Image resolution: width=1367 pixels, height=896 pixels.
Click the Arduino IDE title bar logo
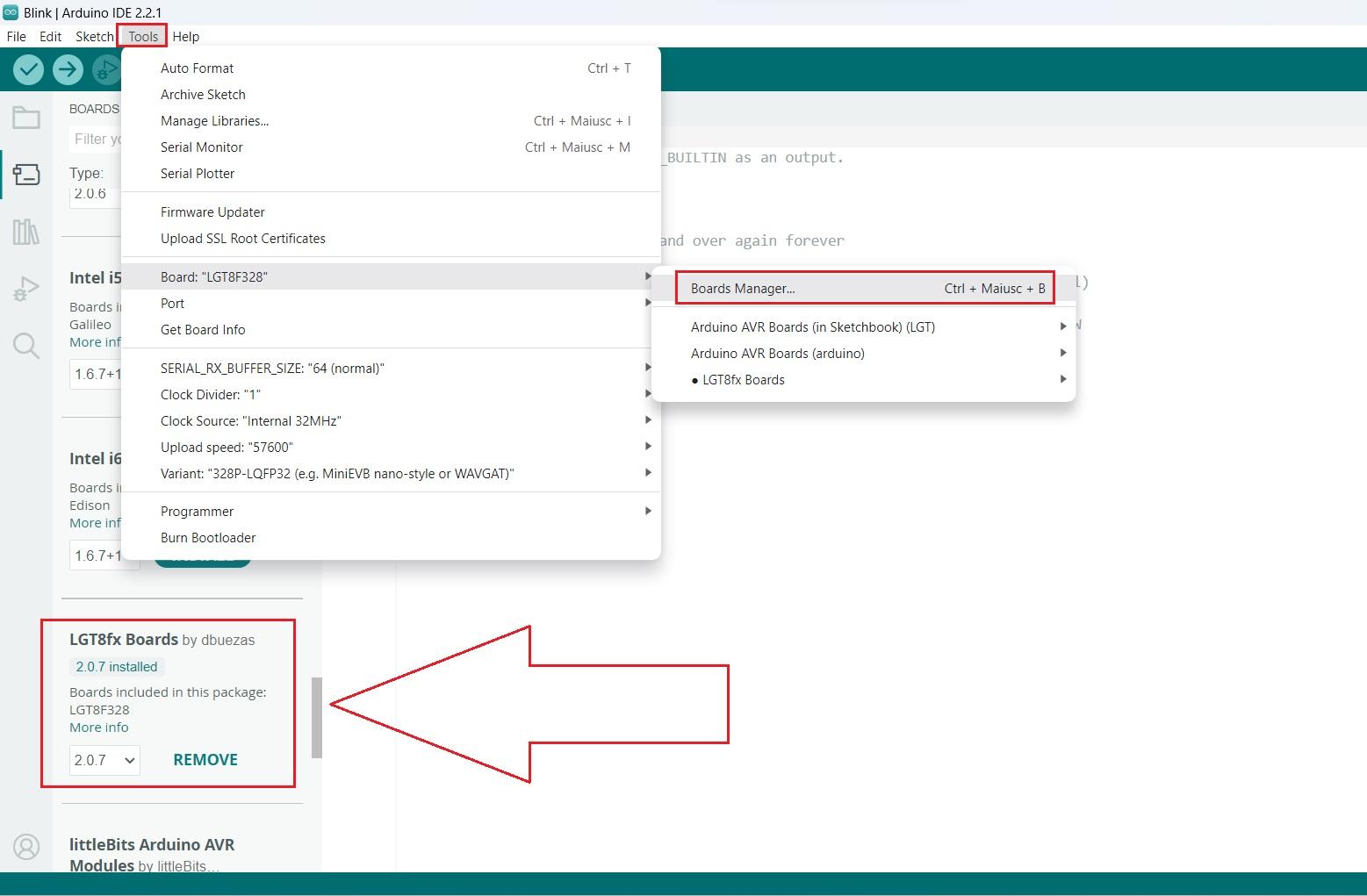11,12
